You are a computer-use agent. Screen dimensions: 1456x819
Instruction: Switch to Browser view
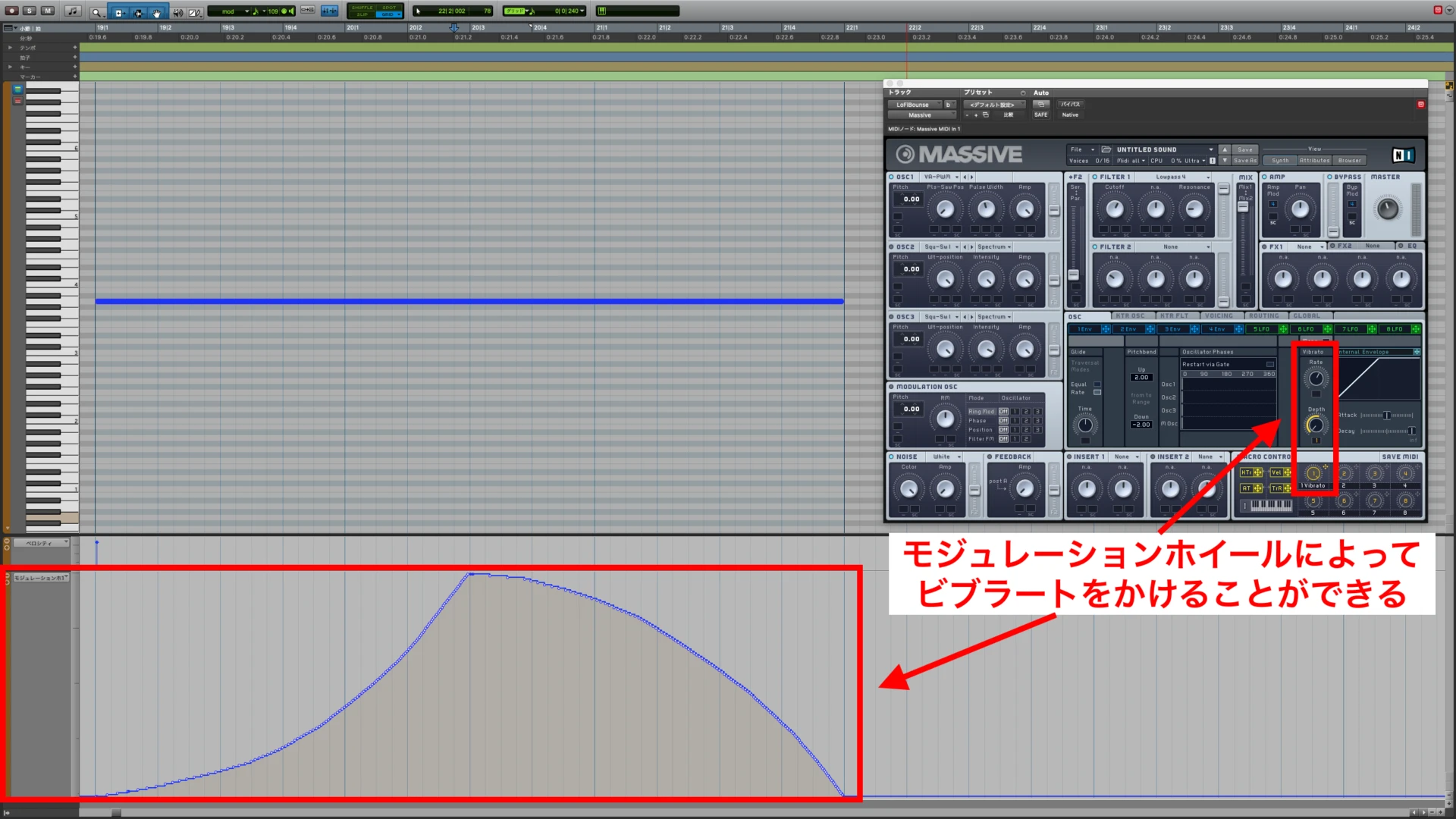click(1349, 161)
